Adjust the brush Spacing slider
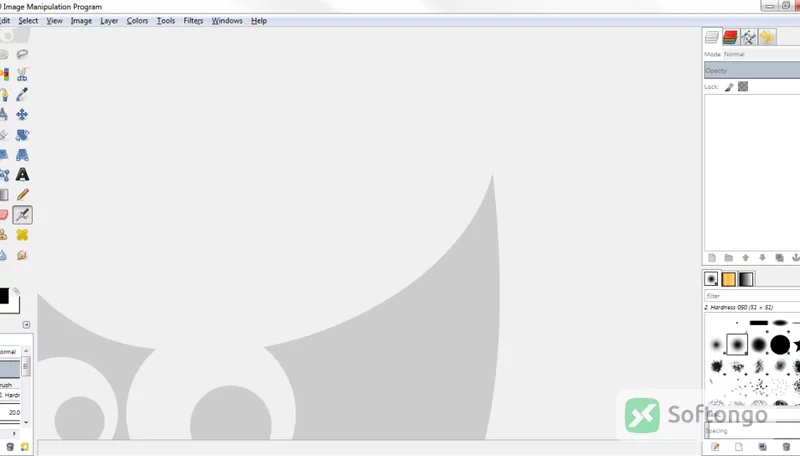 tap(752, 431)
